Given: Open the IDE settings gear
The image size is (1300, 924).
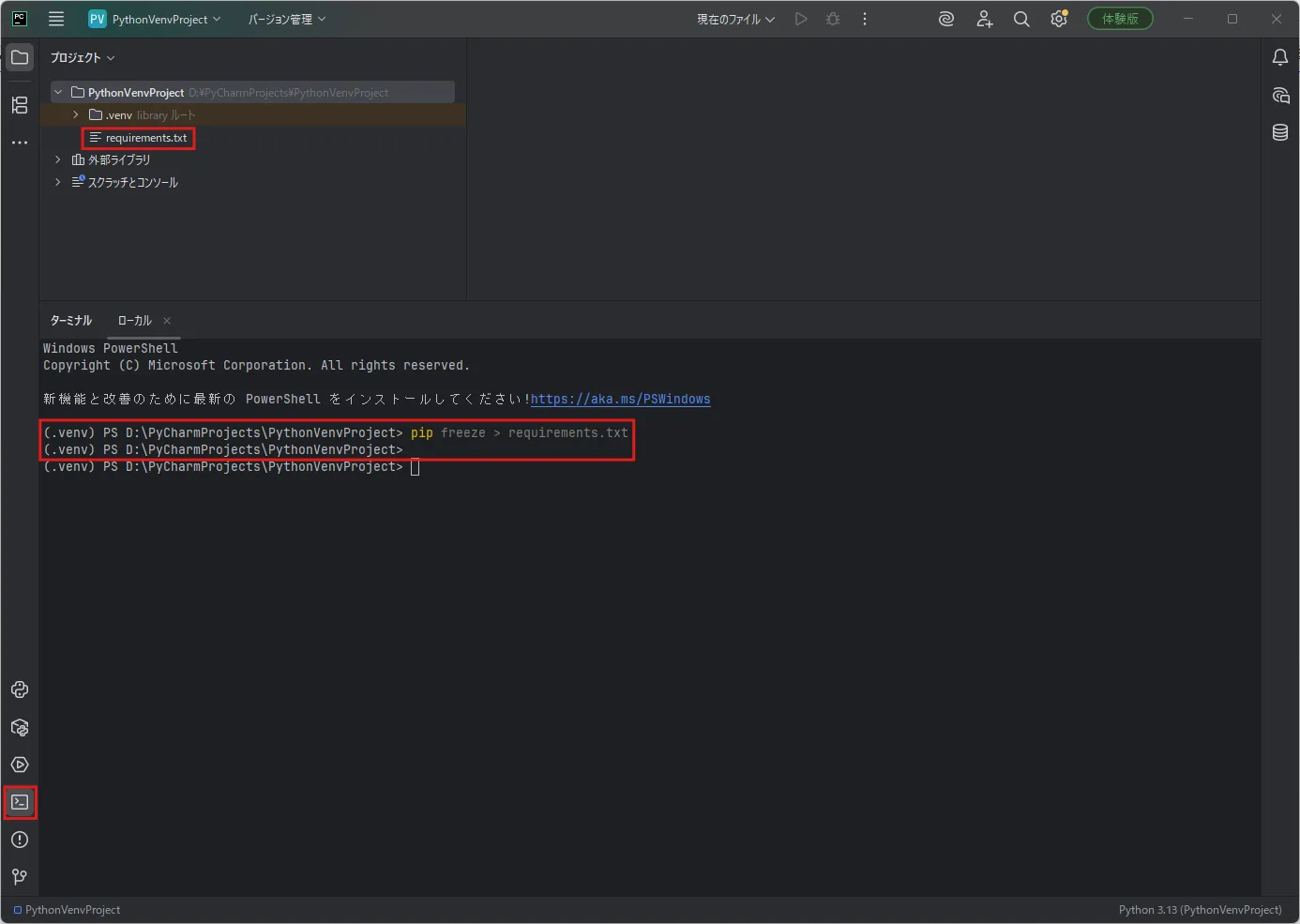Looking at the screenshot, I should pyautogui.click(x=1059, y=19).
